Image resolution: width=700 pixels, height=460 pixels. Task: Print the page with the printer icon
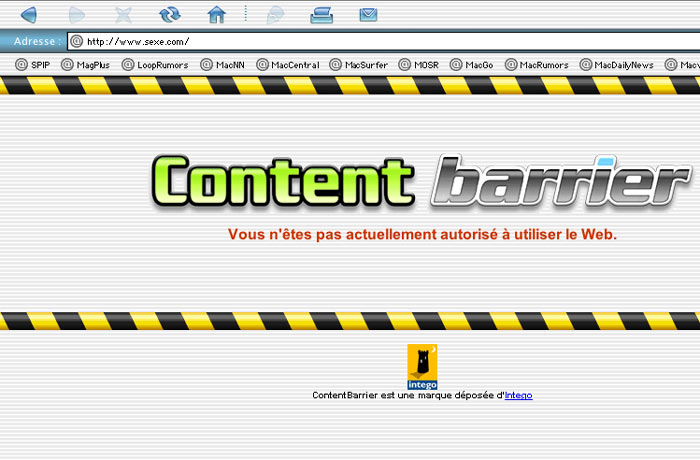pos(321,15)
